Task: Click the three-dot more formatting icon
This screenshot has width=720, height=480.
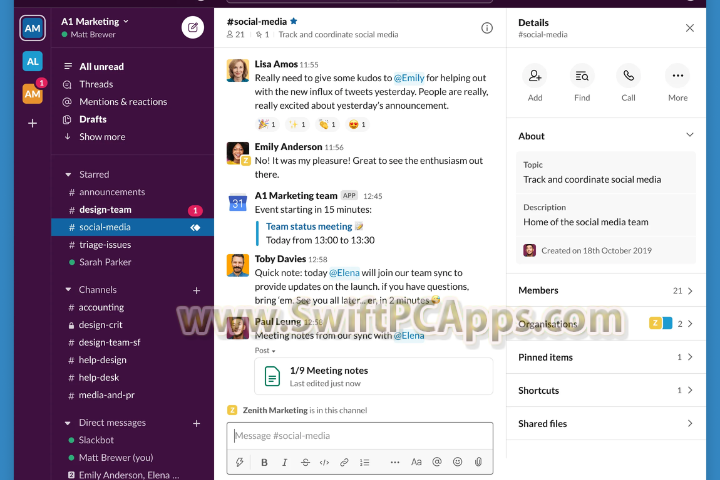Action: [395, 462]
